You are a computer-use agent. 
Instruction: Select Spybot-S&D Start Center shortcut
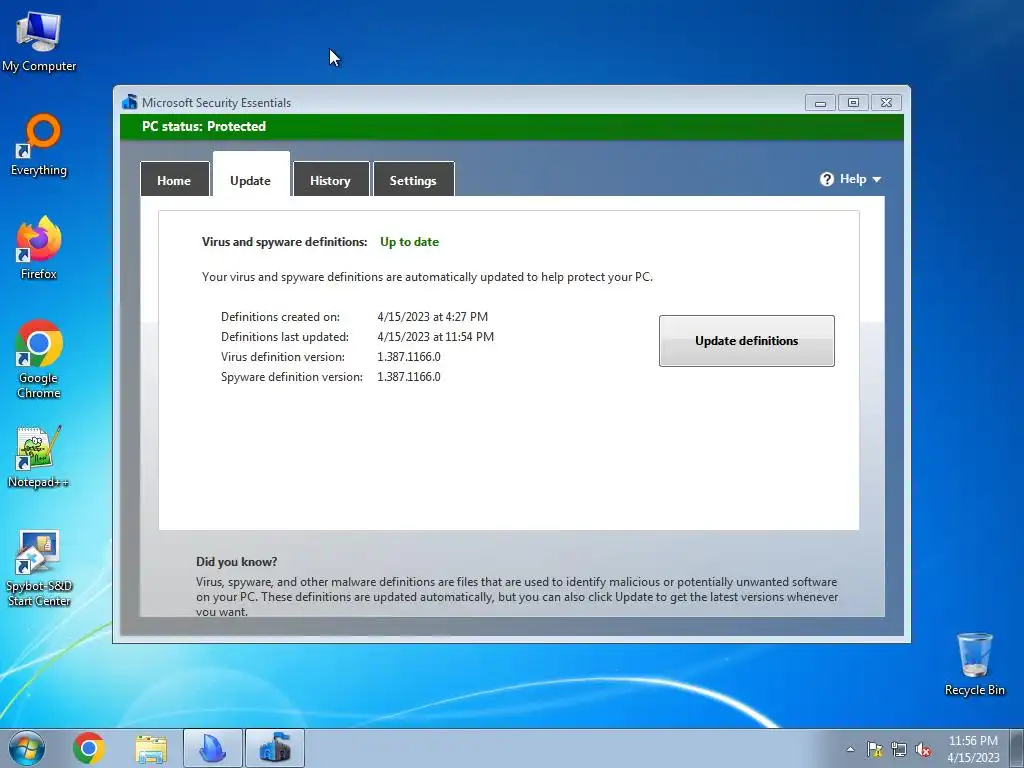pos(39,568)
